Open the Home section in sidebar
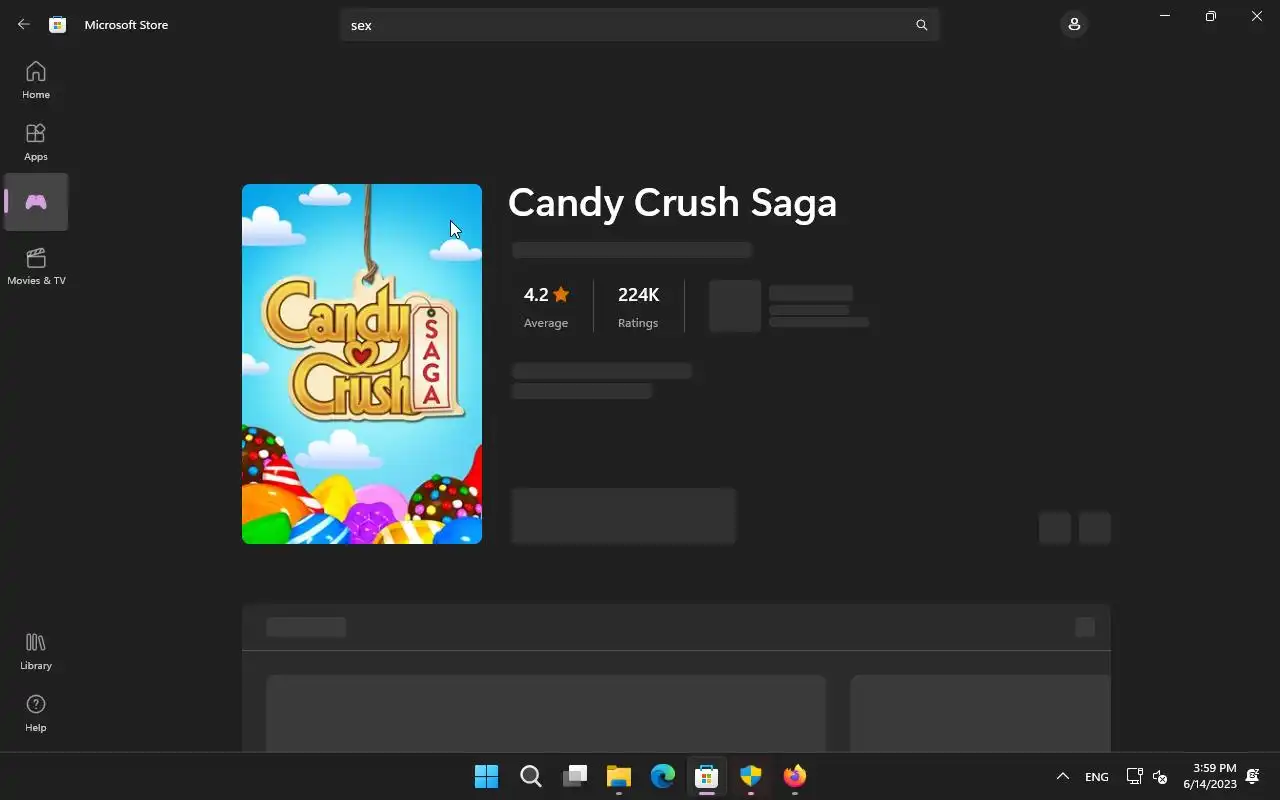The height and width of the screenshot is (800, 1280). tap(36, 80)
